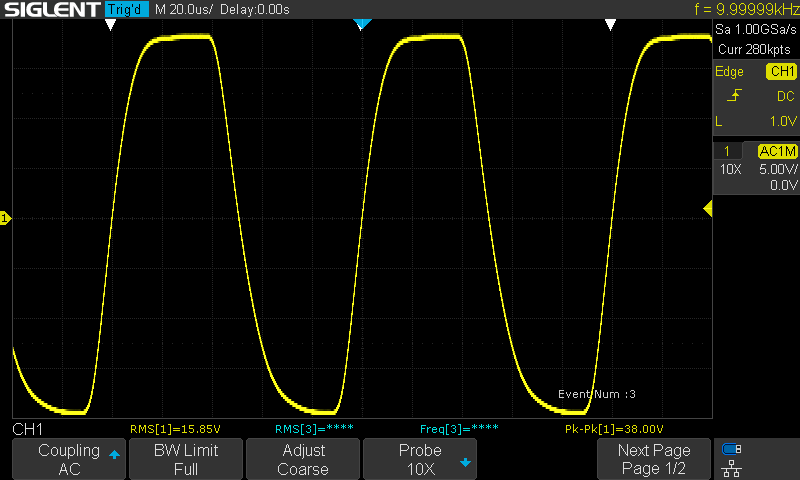Click the Edge trigger type label
800x480 pixels.
729,71
